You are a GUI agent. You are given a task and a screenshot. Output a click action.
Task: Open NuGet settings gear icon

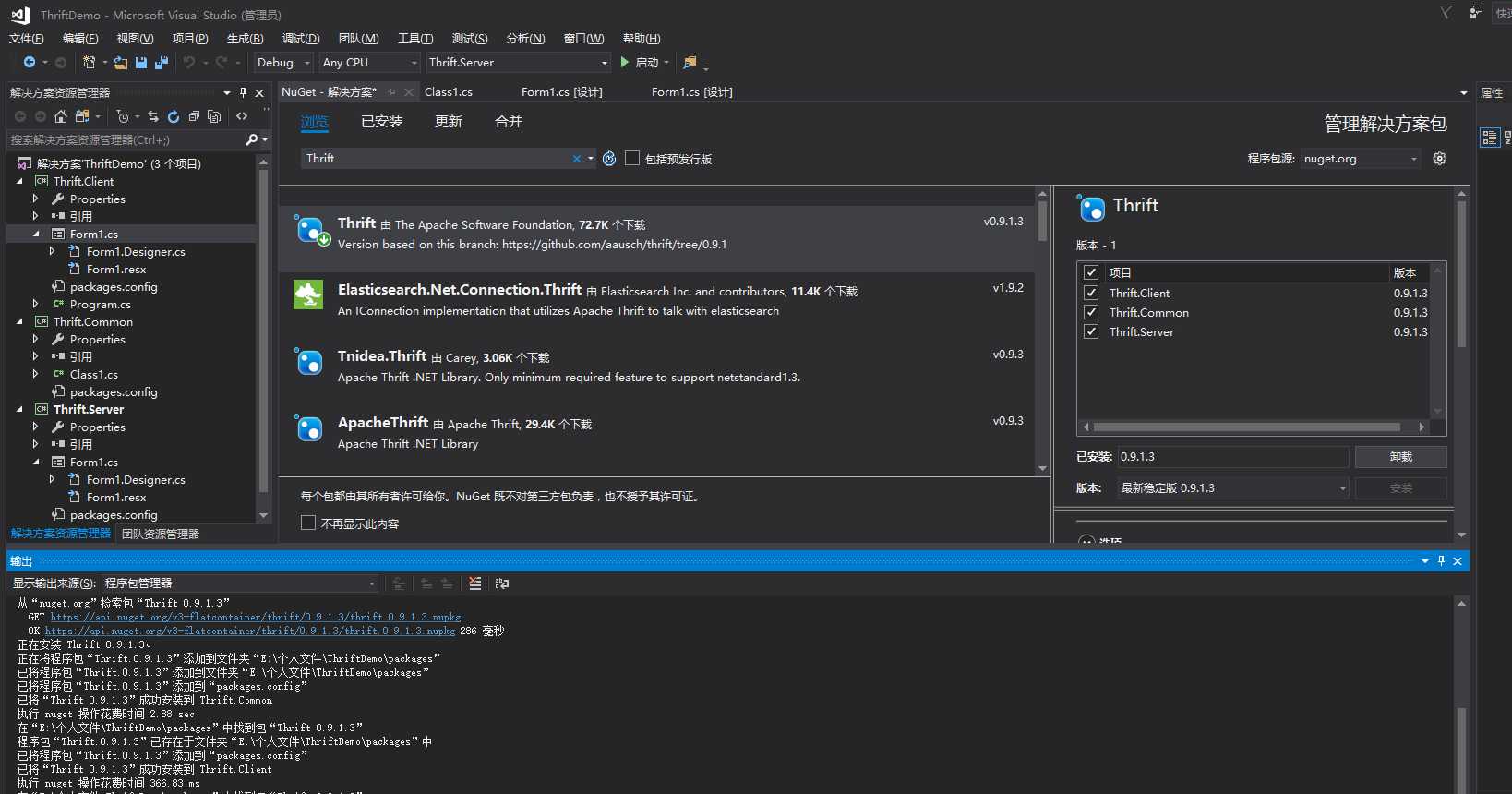tap(1440, 159)
